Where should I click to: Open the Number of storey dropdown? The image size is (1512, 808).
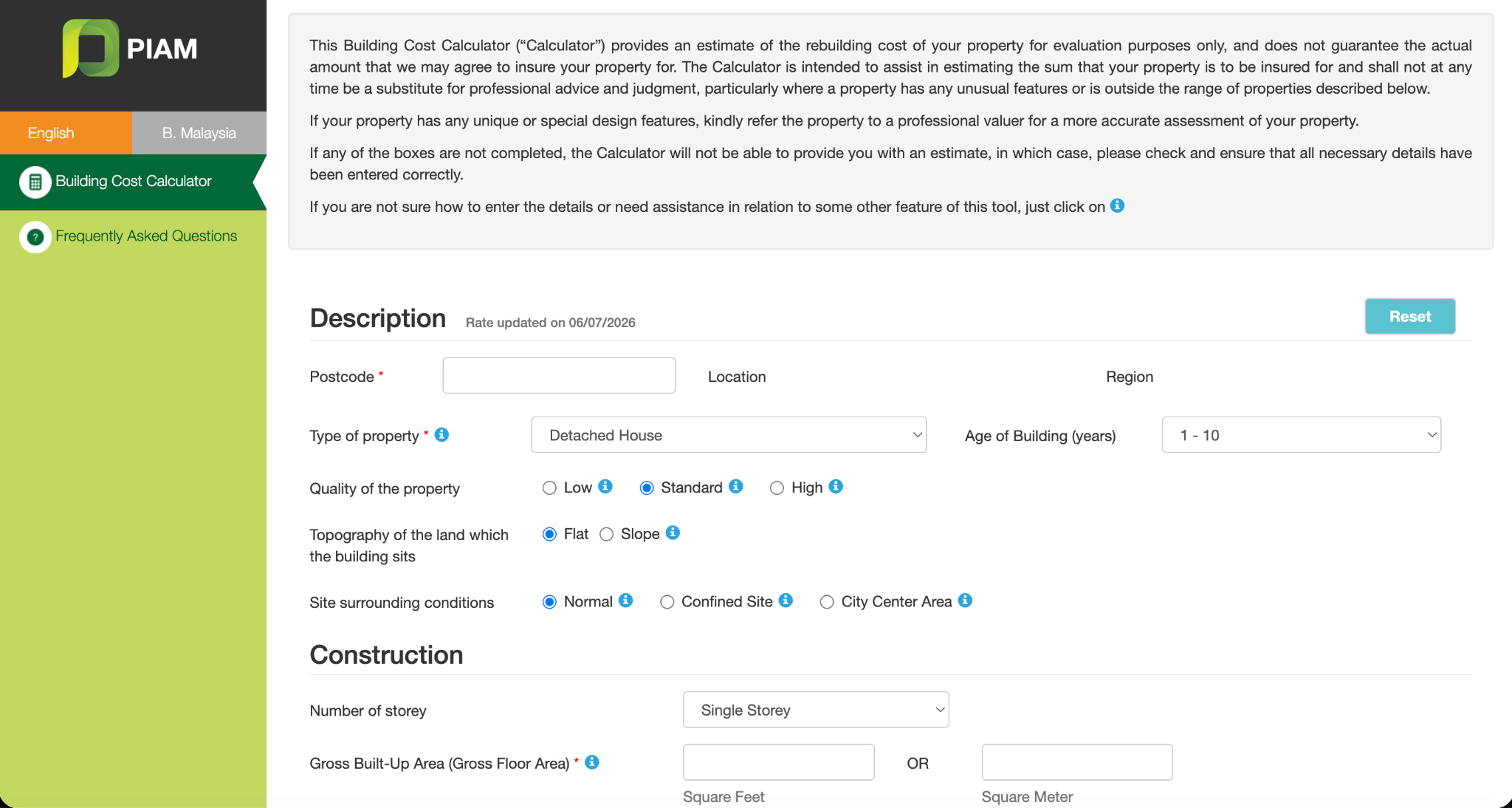pyautogui.click(x=816, y=710)
